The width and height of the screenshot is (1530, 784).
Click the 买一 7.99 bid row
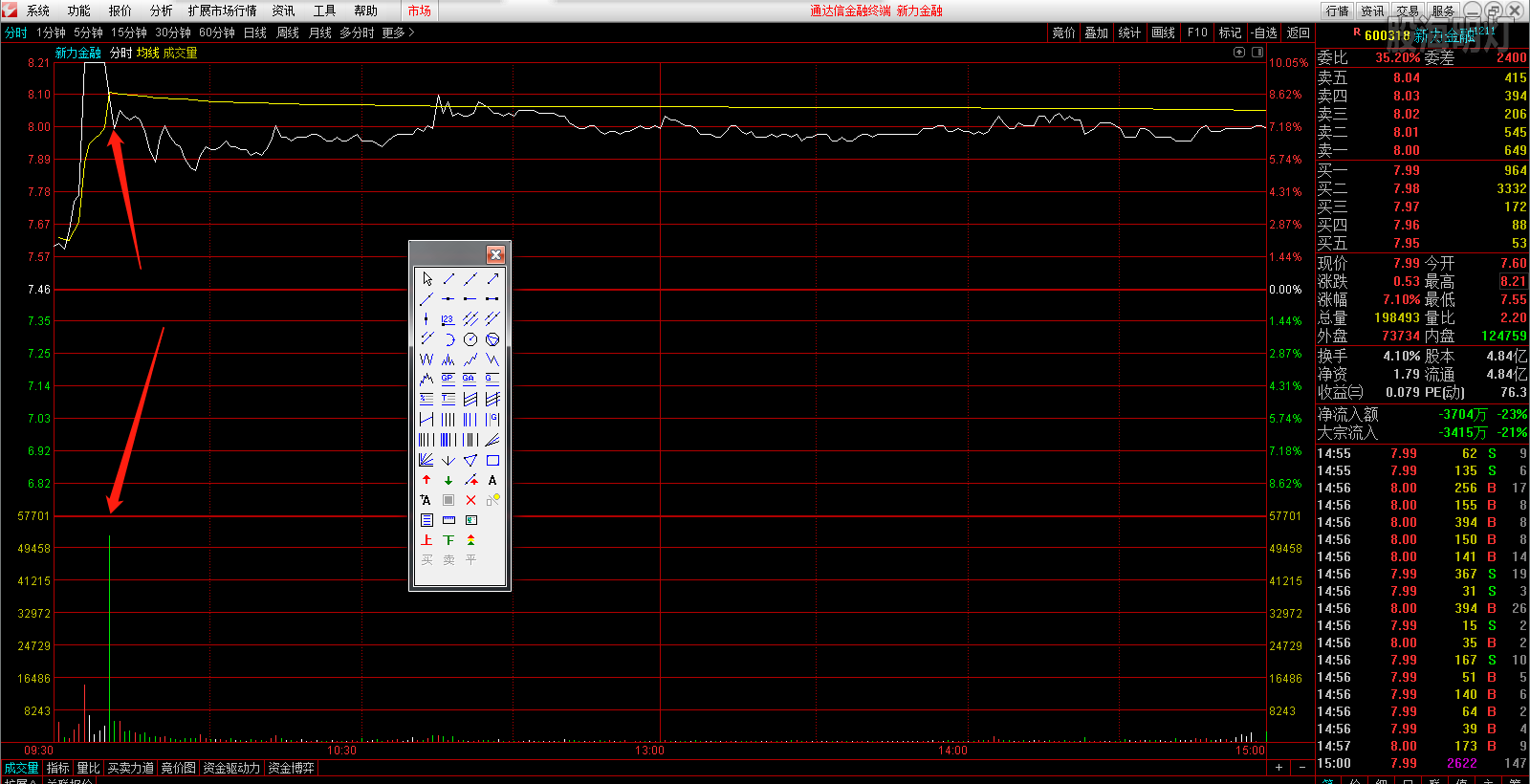(x=1422, y=170)
